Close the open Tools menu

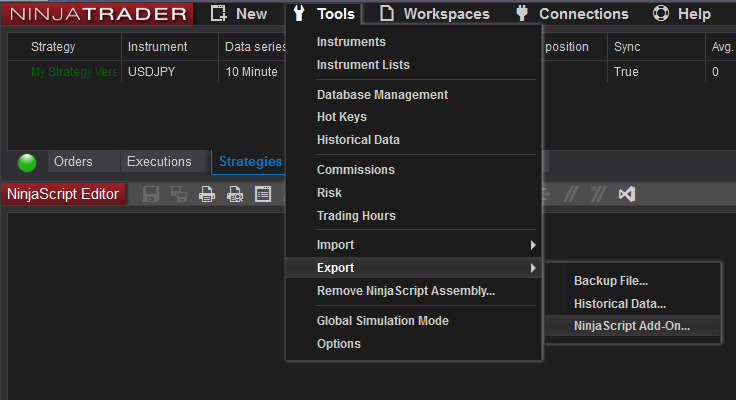(324, 14)
